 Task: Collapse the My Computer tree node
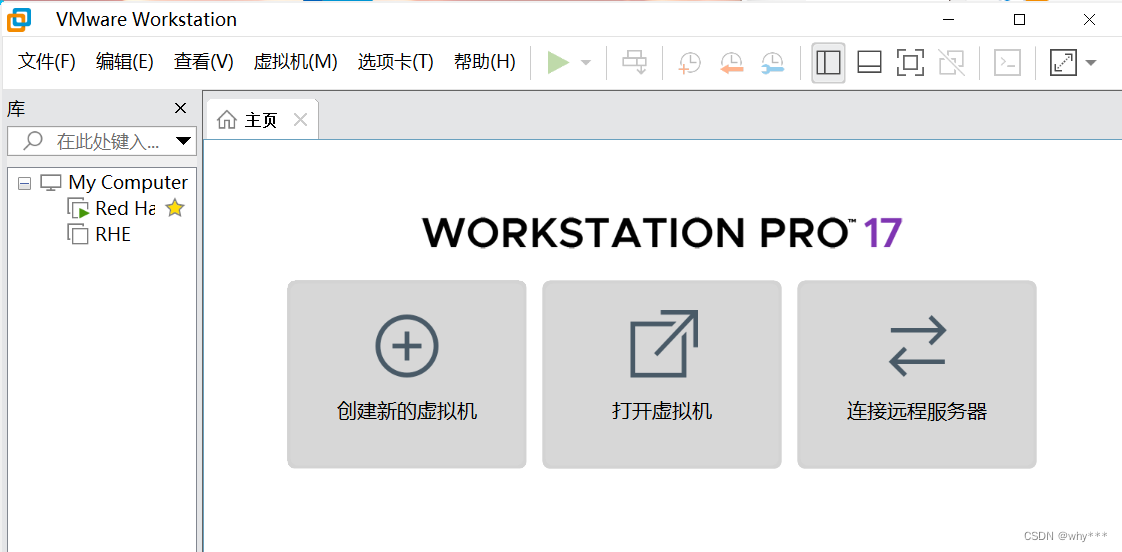pyautogui.click(x=25, y=183)
